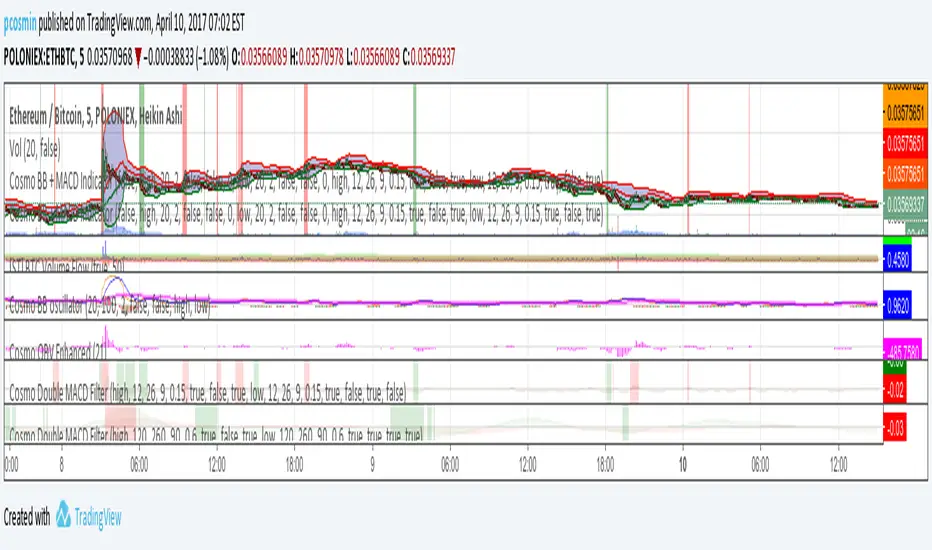Screen dimensions: 932x550
Task: Click the ST BTC Volume Flow indicator label
Action: coord(67,266)
